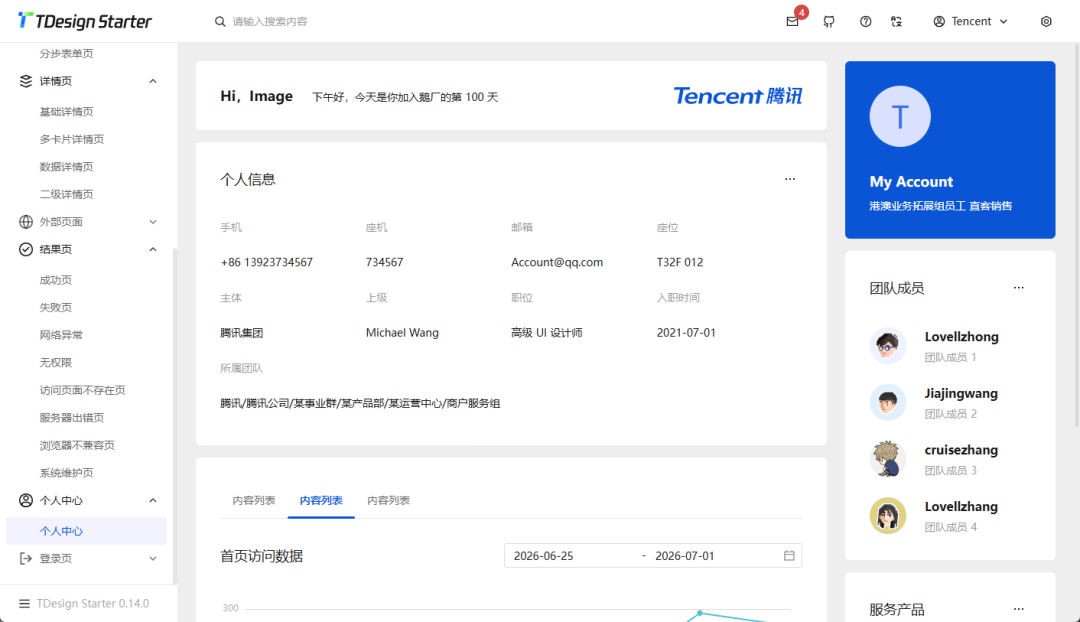
Task: Select the first 内容列表 tab
Action: pos(253,500)
